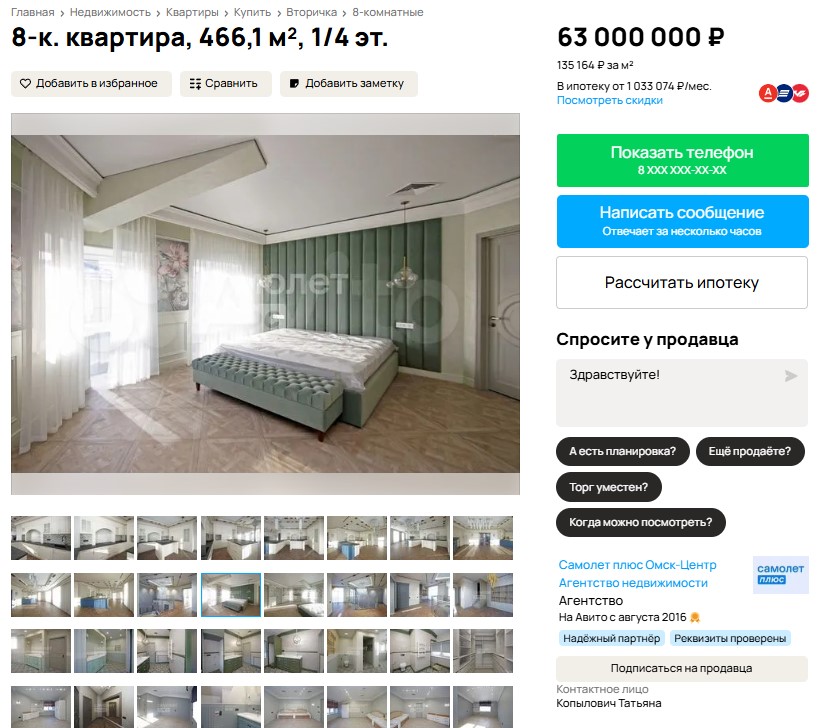Open the Самолет плюс agency logo
Screen dimensions: 838x728
click(781, 575)
